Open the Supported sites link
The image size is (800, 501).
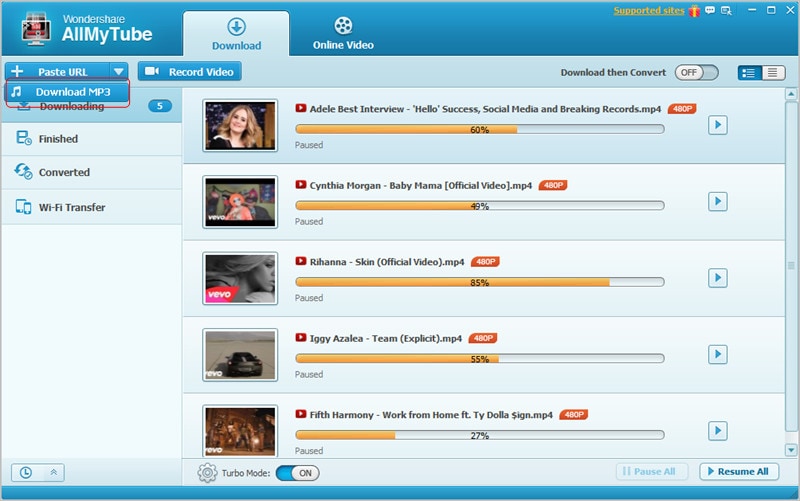coord(648,11)
